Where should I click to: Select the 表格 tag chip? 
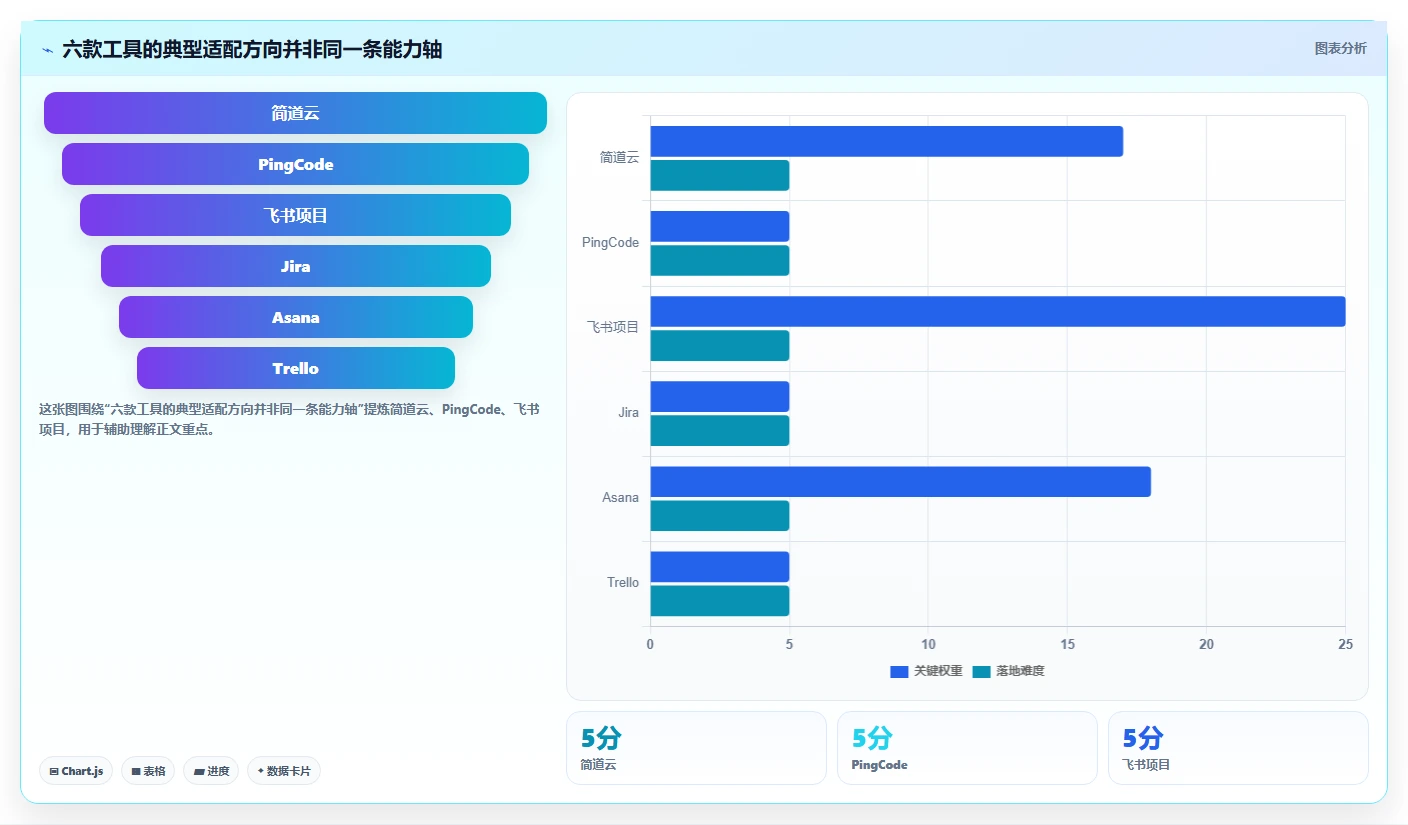[x=148, y=771]
